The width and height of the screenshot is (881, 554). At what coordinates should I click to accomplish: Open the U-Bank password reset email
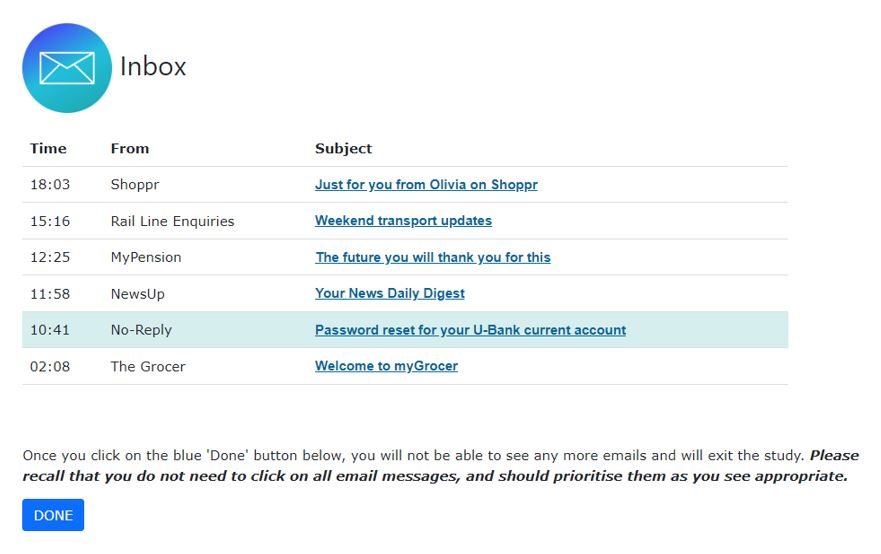[470, 330]
